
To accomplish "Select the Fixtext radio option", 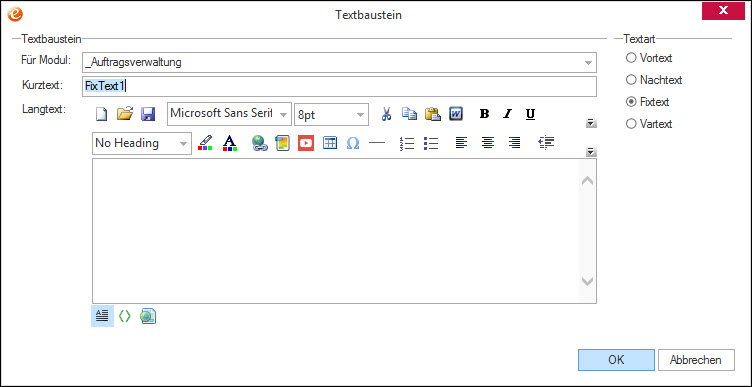I will [648, 102].
